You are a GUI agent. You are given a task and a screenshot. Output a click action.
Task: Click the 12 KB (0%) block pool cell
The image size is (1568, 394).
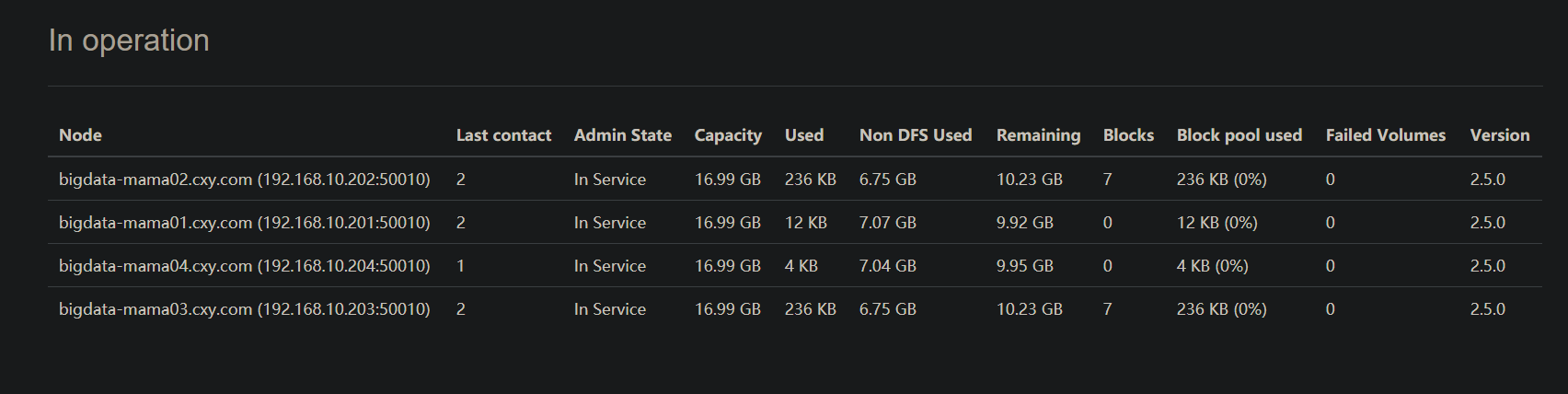(x=1216, y=223)
